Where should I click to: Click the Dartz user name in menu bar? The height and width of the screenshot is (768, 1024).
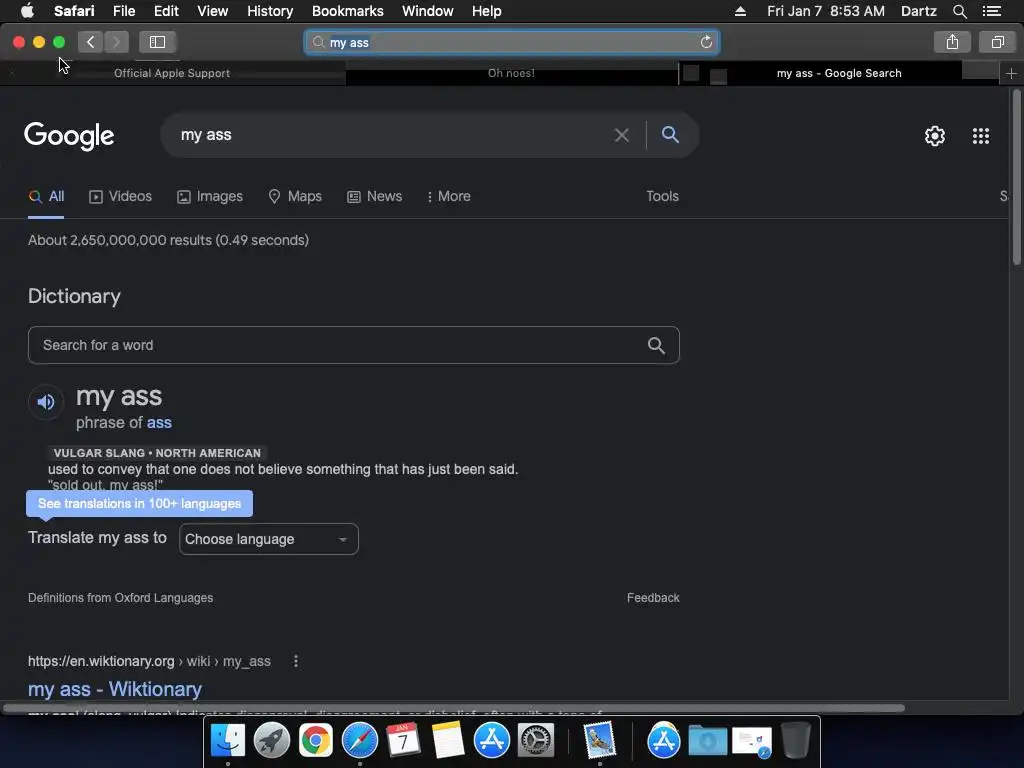coord(918,11)
